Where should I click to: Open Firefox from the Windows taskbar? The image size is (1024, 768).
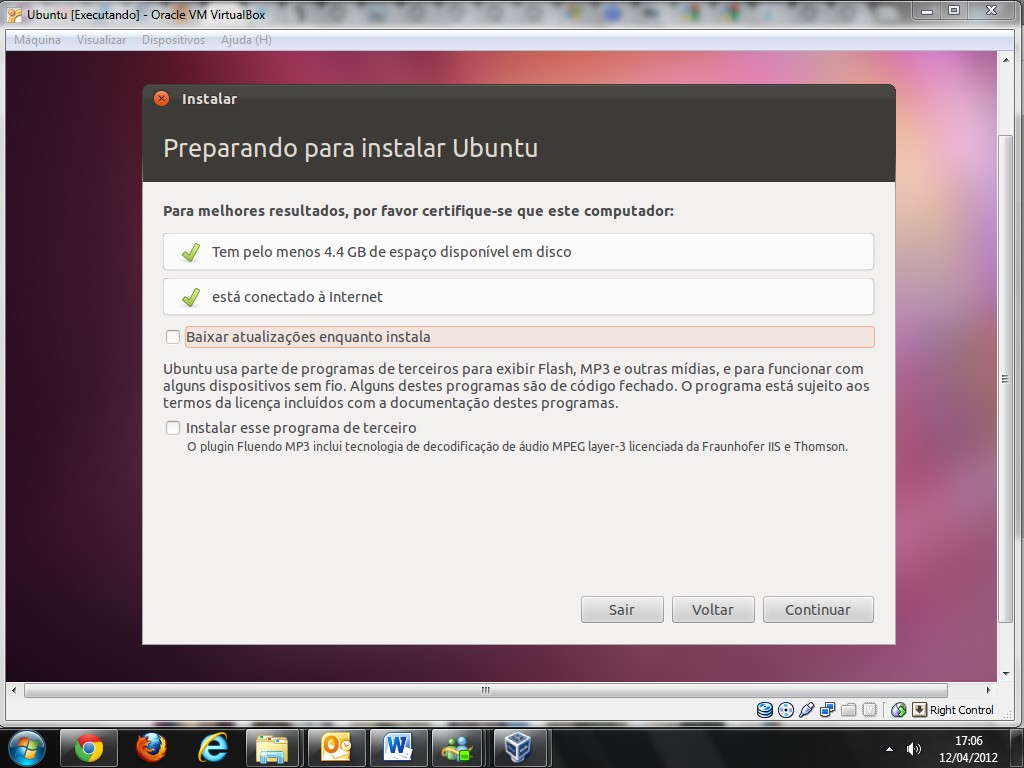tap(151, 747)
